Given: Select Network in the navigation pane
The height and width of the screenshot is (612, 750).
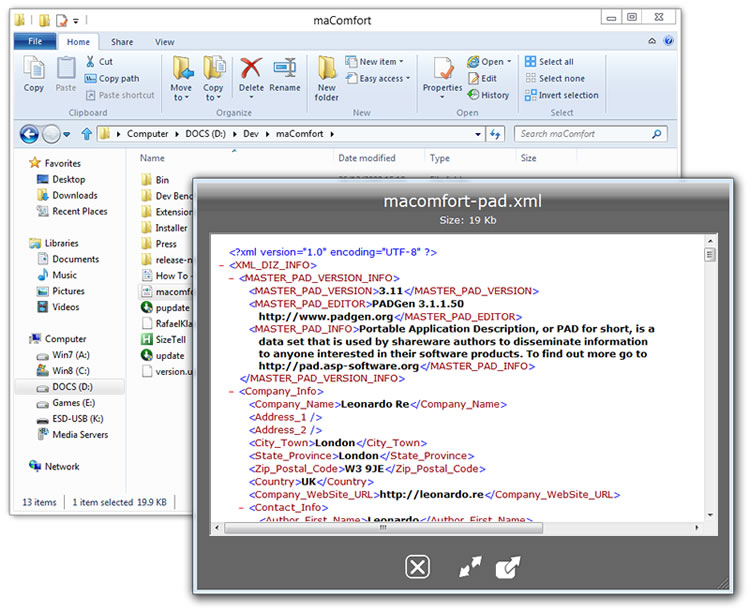Looking at the screenshot, I should click(54, 467).
